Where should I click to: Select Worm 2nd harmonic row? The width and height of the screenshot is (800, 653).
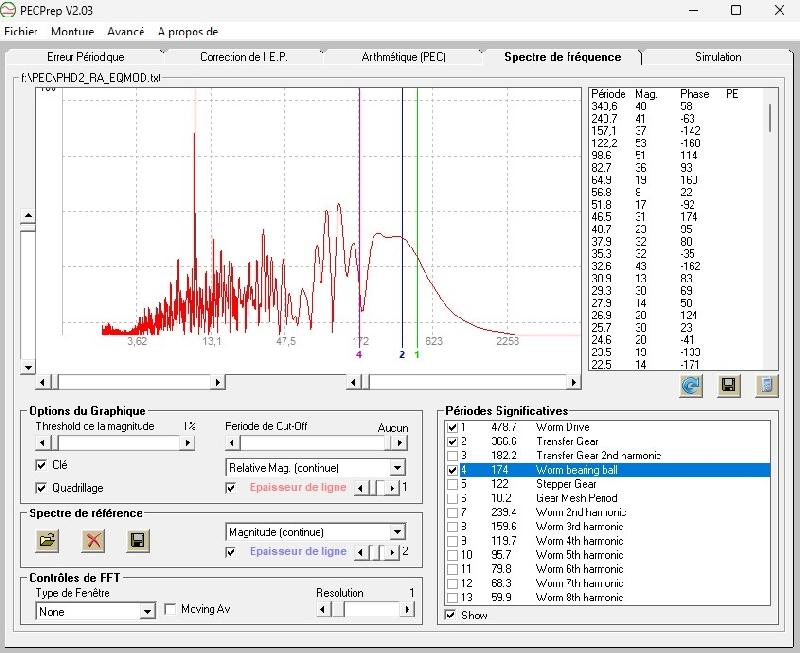click(608, 512)
